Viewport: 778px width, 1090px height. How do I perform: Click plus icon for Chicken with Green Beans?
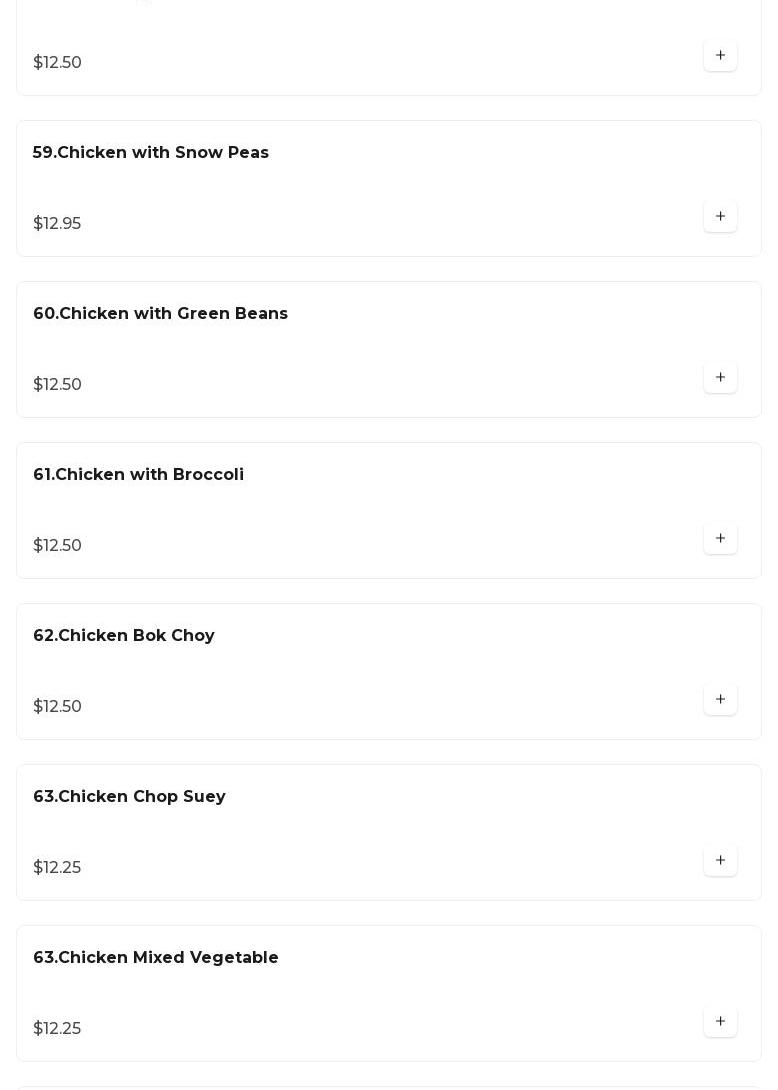[720, 378]
